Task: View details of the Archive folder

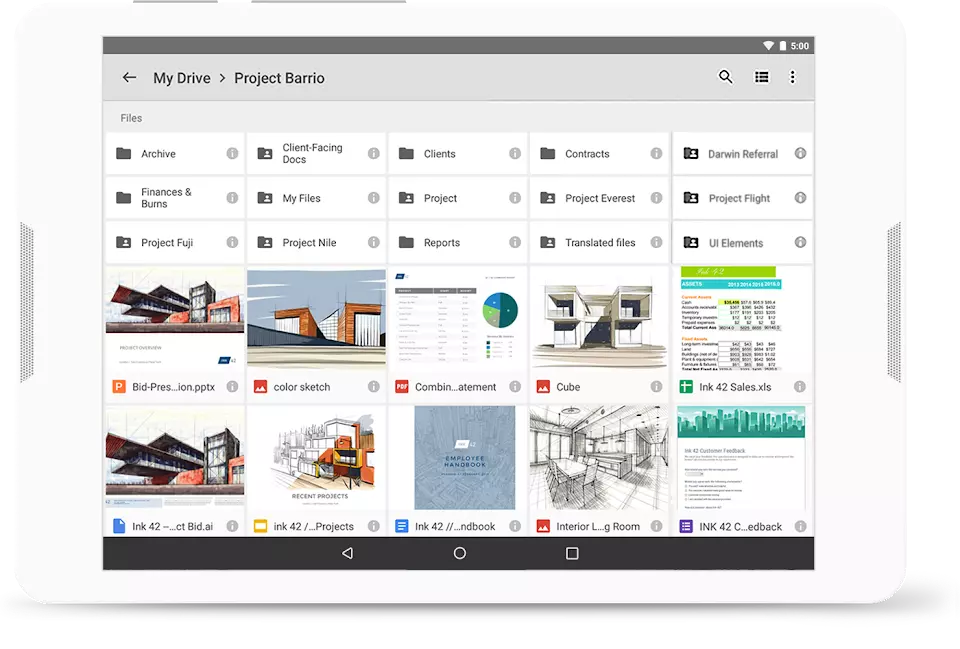Action: 232,154
